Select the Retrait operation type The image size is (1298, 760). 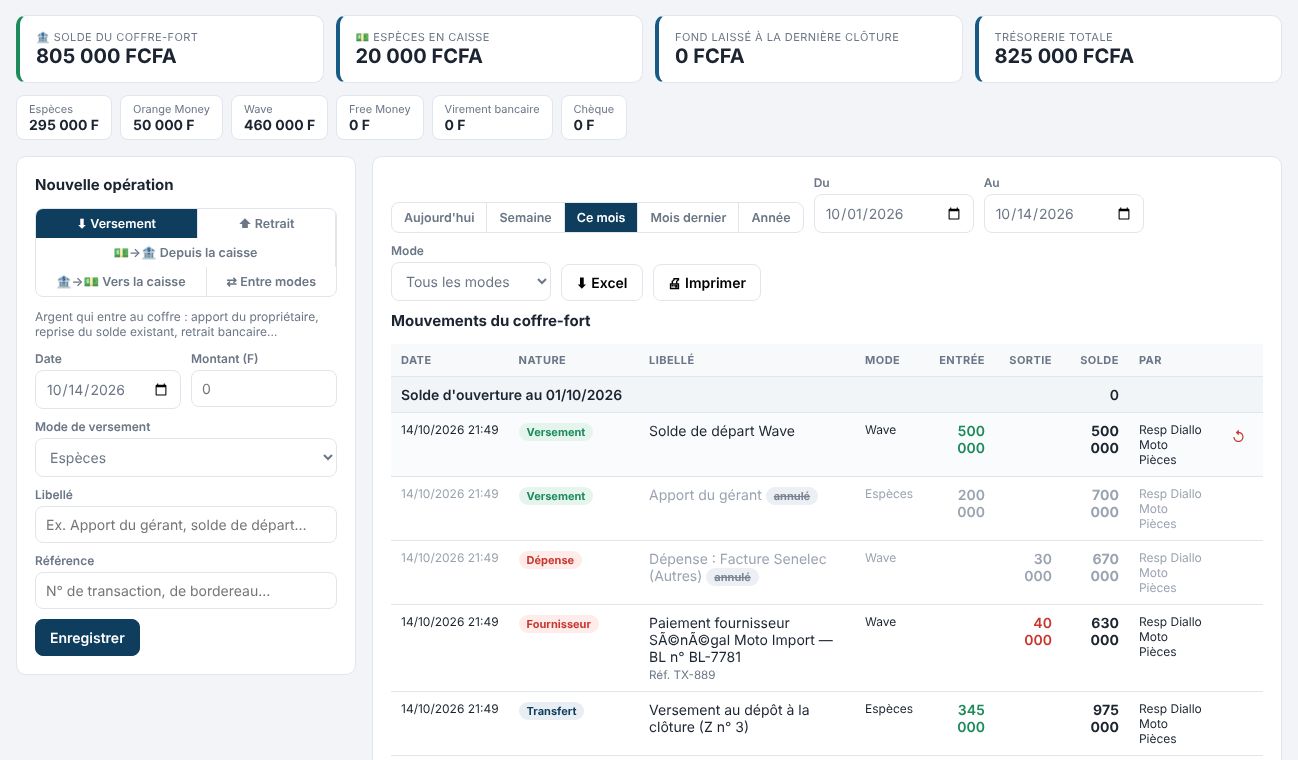coord(267,224)
